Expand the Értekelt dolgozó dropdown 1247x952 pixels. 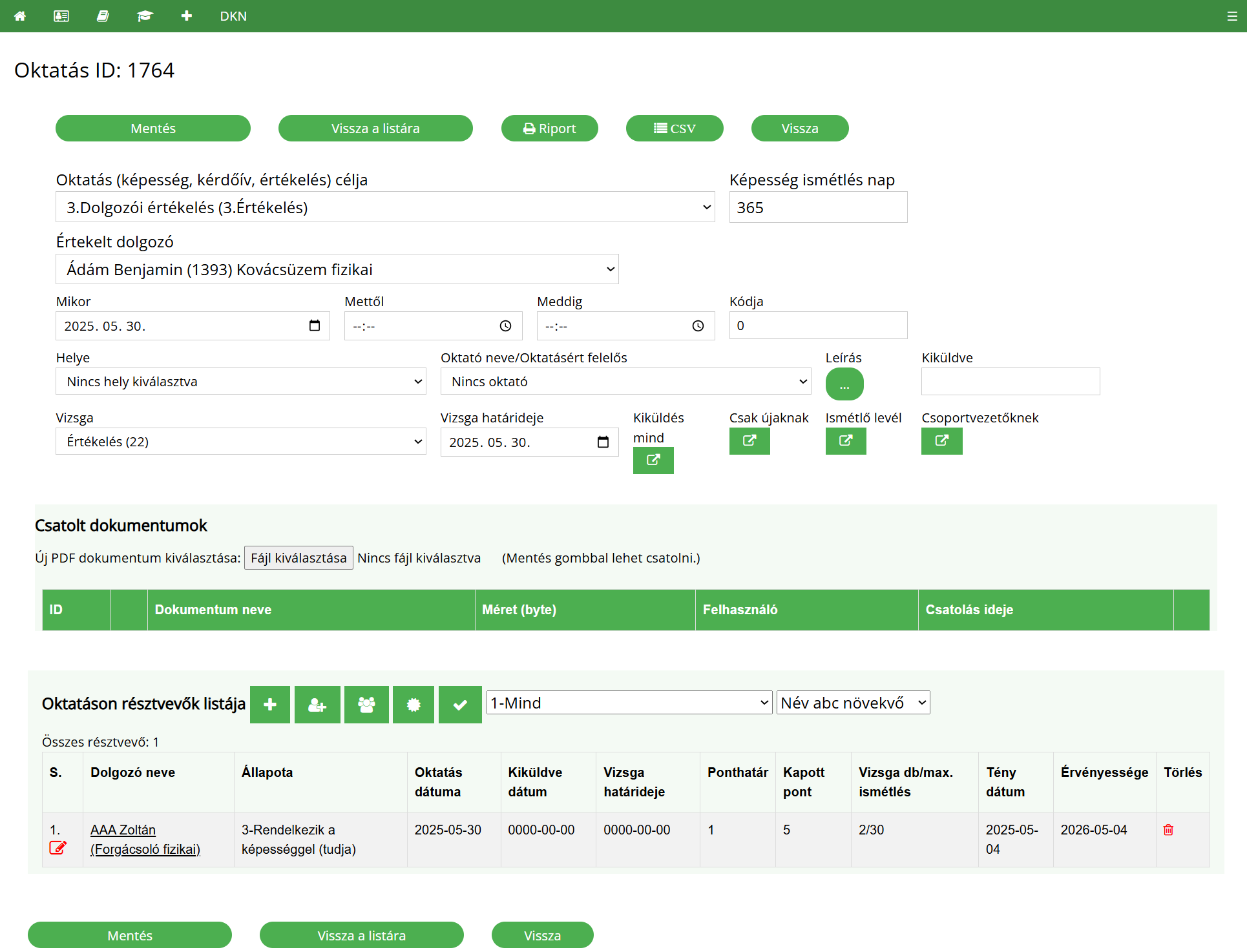[337, 269]
